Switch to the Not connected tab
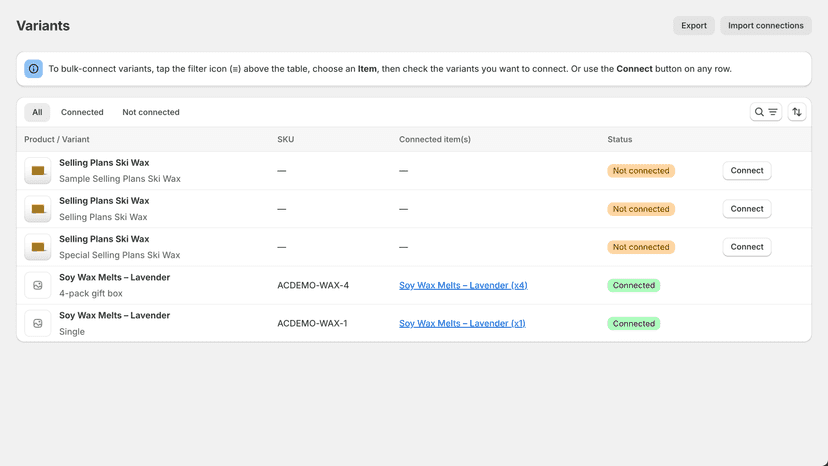Image resolution: width=828 pixels, height=466 pixels. click(x=151, y=112)
